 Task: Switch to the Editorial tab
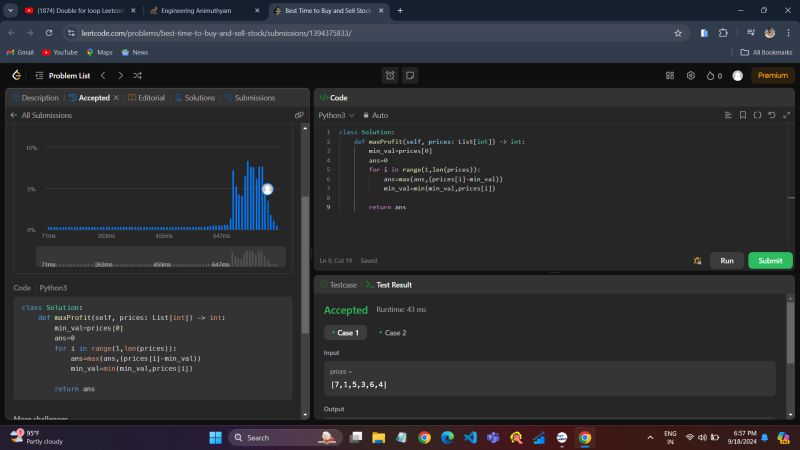coord(146,98)
